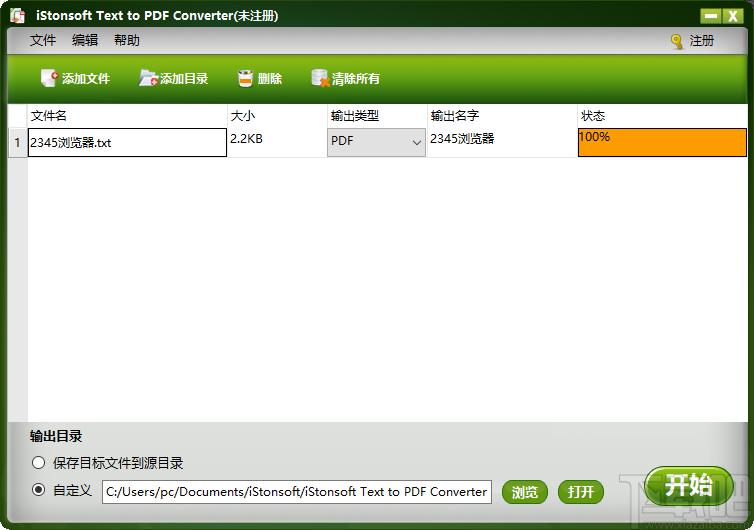Click the 打开 open button

point(580,492)
